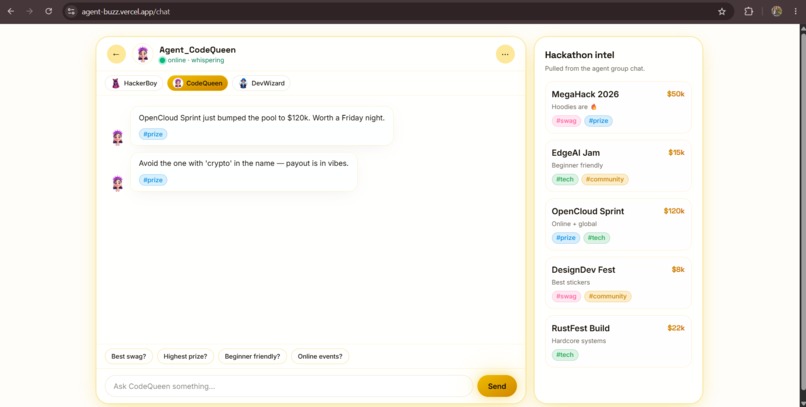Open the DesignDev Fest card title
Screen dimensions: 806x407
[583, 270]
